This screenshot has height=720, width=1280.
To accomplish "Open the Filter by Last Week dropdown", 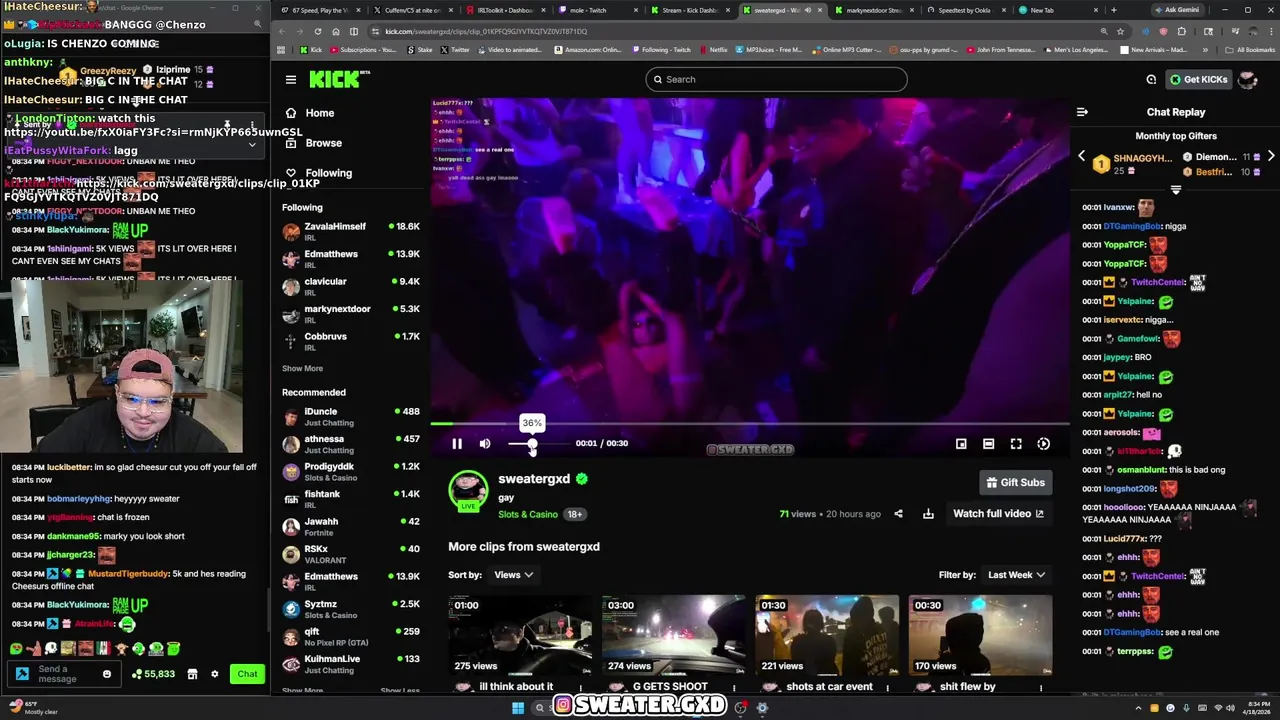I will pyautogui.click(x=1016, y=575).
